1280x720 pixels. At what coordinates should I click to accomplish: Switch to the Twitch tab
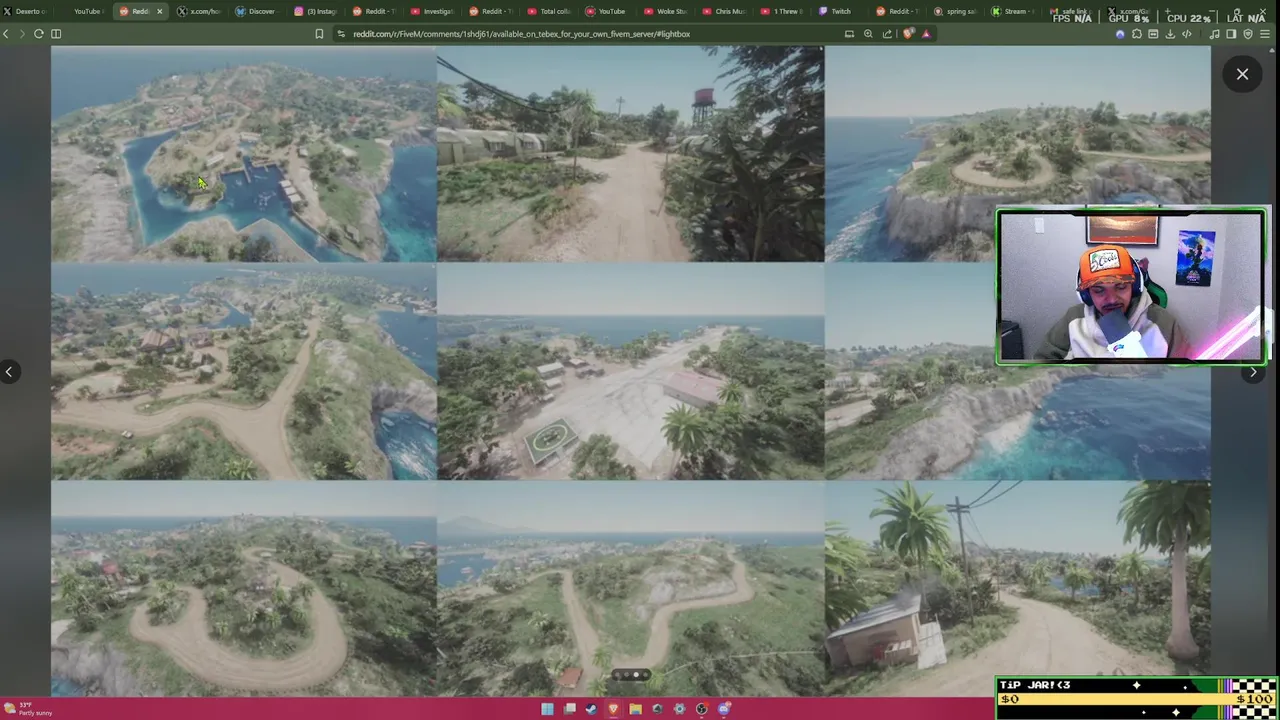(835, 11)
